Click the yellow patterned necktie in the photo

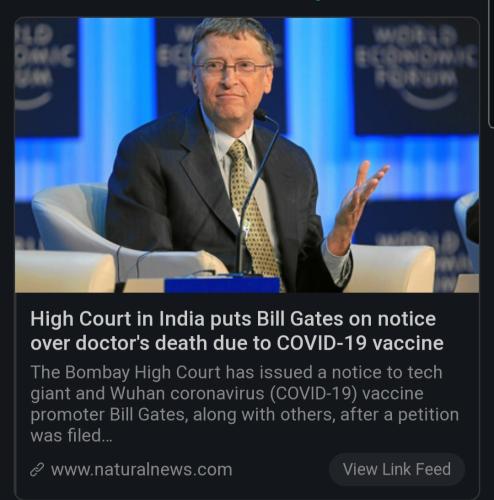click(x=252, y=213)
